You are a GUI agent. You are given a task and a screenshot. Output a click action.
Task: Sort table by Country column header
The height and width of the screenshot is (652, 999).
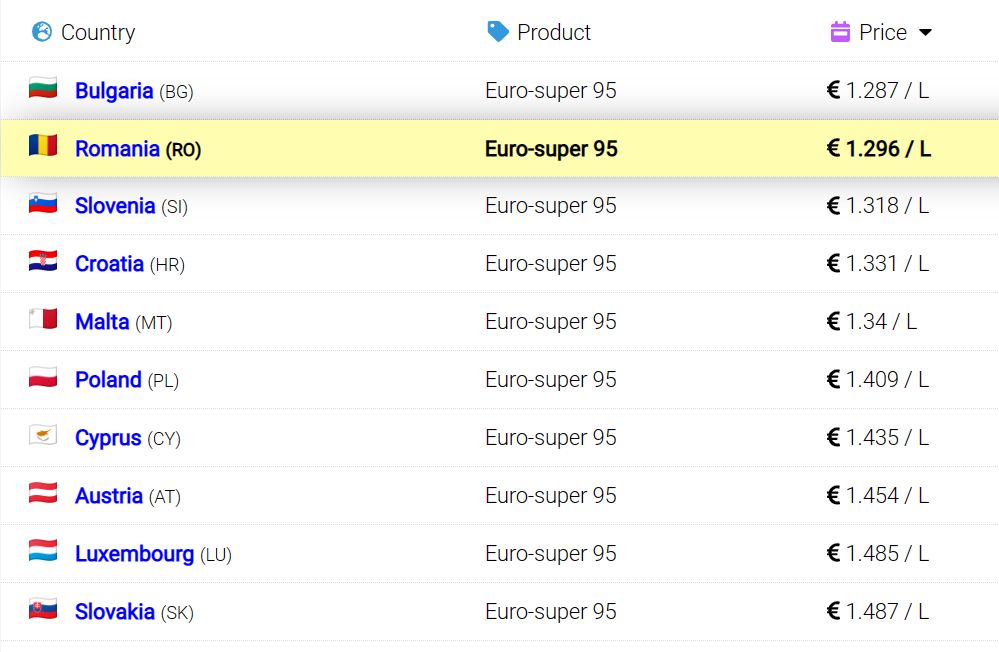click(x=98, y=32)
